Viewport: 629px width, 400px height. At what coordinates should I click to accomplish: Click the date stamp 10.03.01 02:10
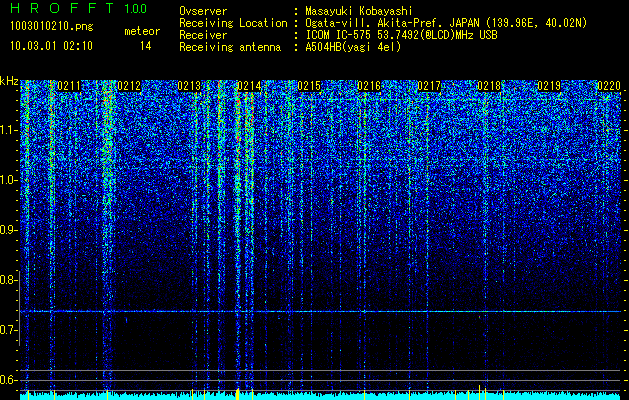(x=51, y=46)
